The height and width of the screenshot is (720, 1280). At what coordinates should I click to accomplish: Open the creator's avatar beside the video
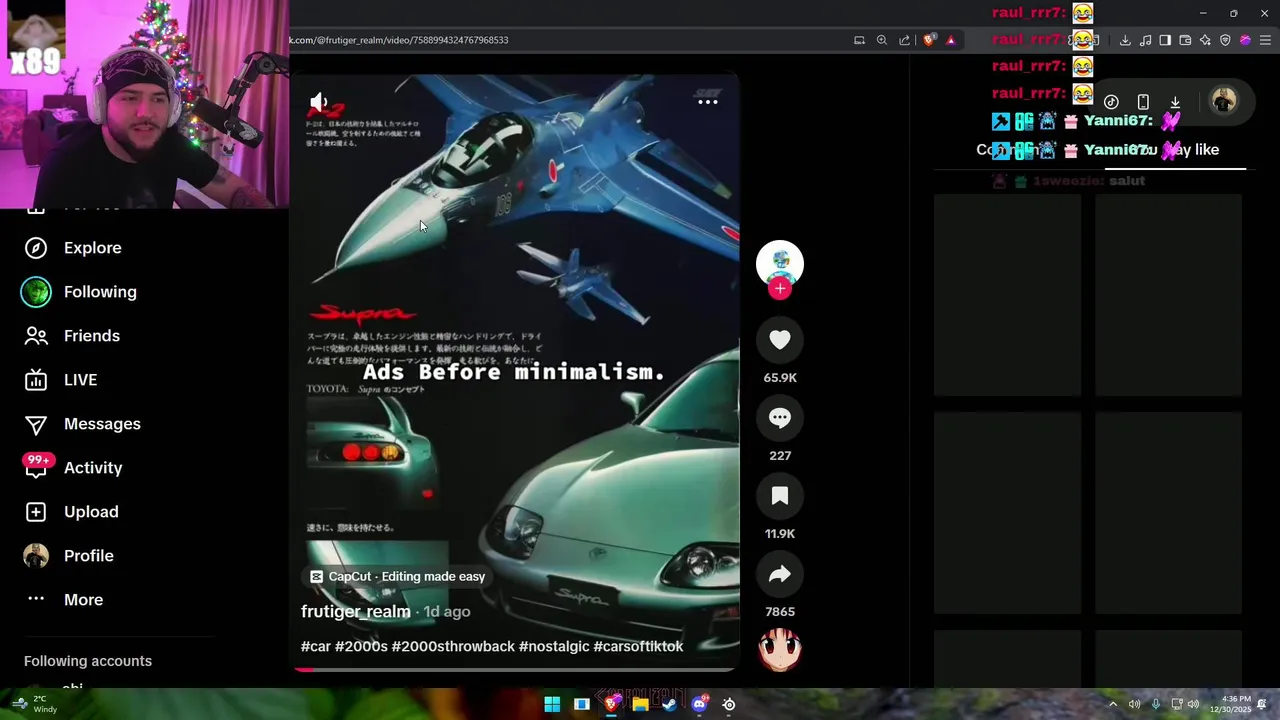pyautogui.click(x=780, y=263)
